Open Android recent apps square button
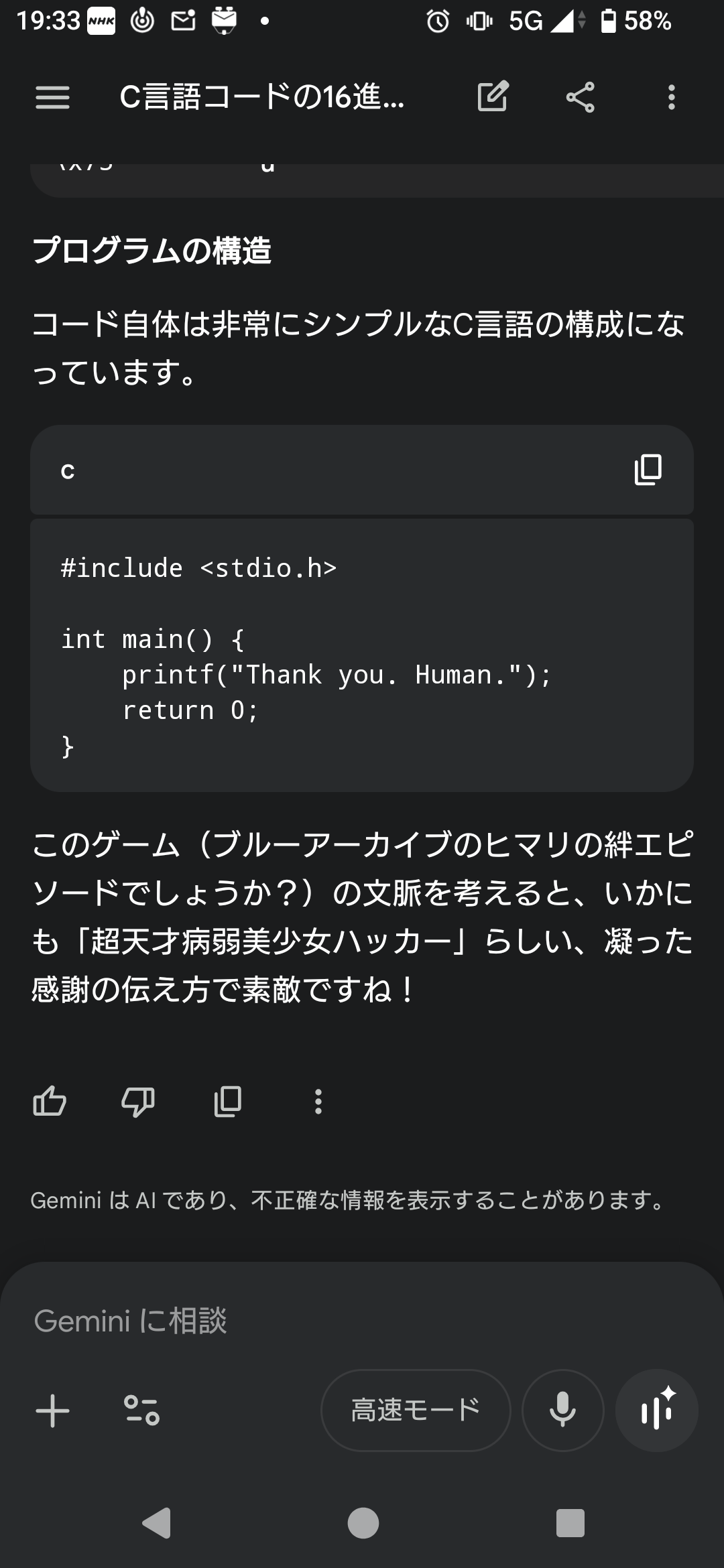 [570, 1522]
